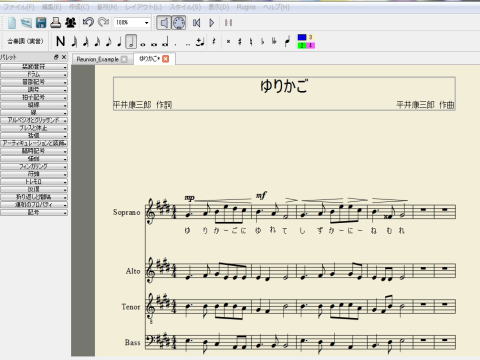Expand the アルペジオとグリッサンド palette
The image size is (480, 360).
(x=34, y=120)
